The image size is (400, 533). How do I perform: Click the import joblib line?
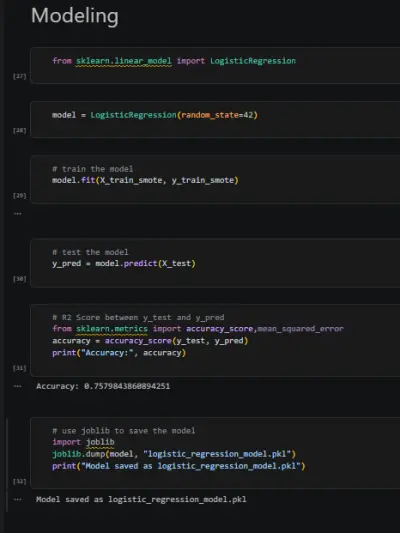pyautogui.click(x=83, y=442)
